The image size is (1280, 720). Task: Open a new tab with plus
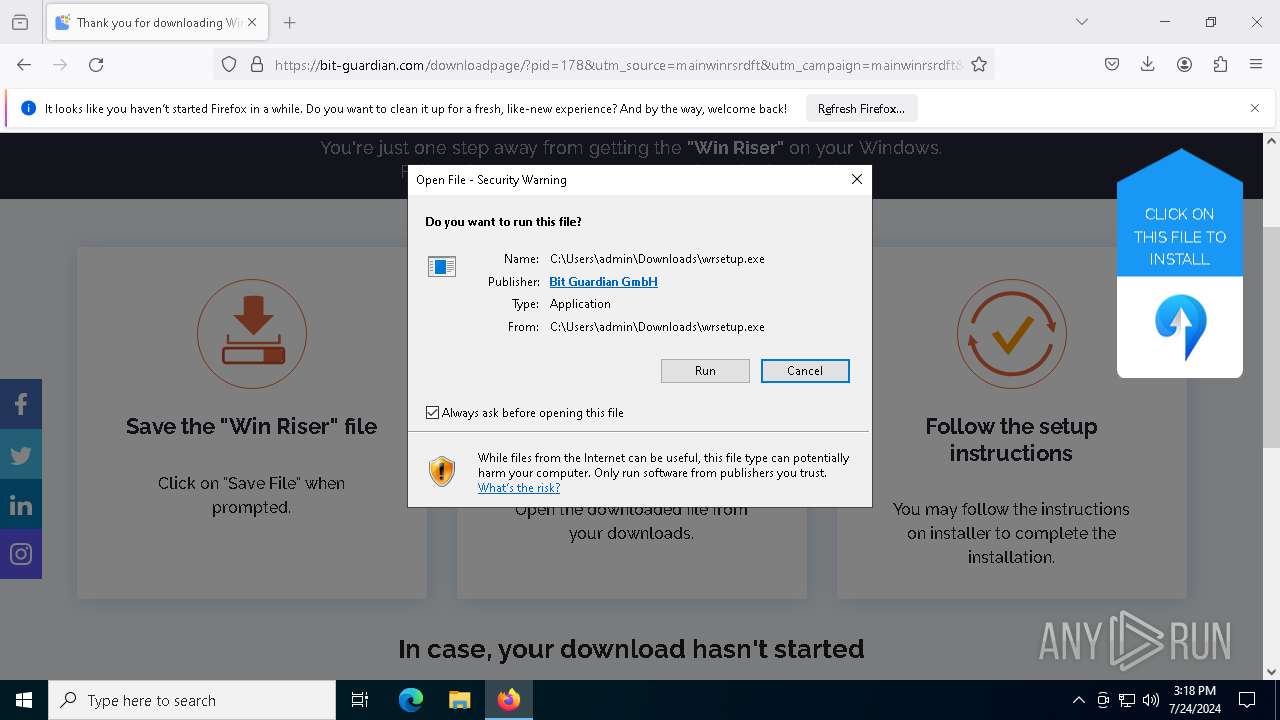(290, 22)
